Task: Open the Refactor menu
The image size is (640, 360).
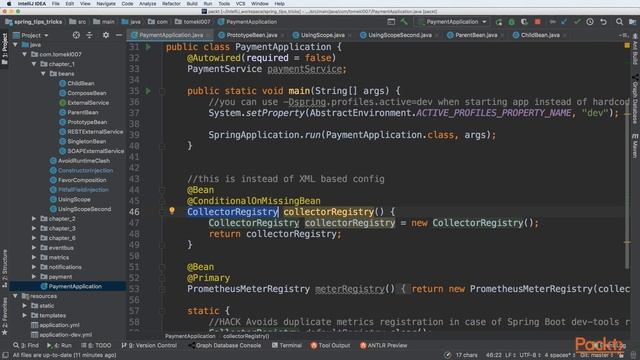Action: pos(171,4)
